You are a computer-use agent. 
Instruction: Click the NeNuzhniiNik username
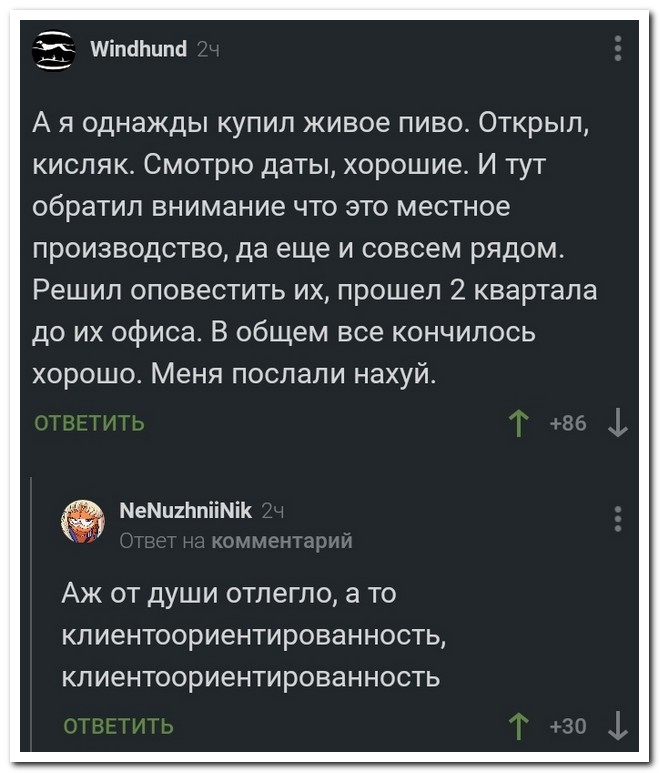click(186, 511)
